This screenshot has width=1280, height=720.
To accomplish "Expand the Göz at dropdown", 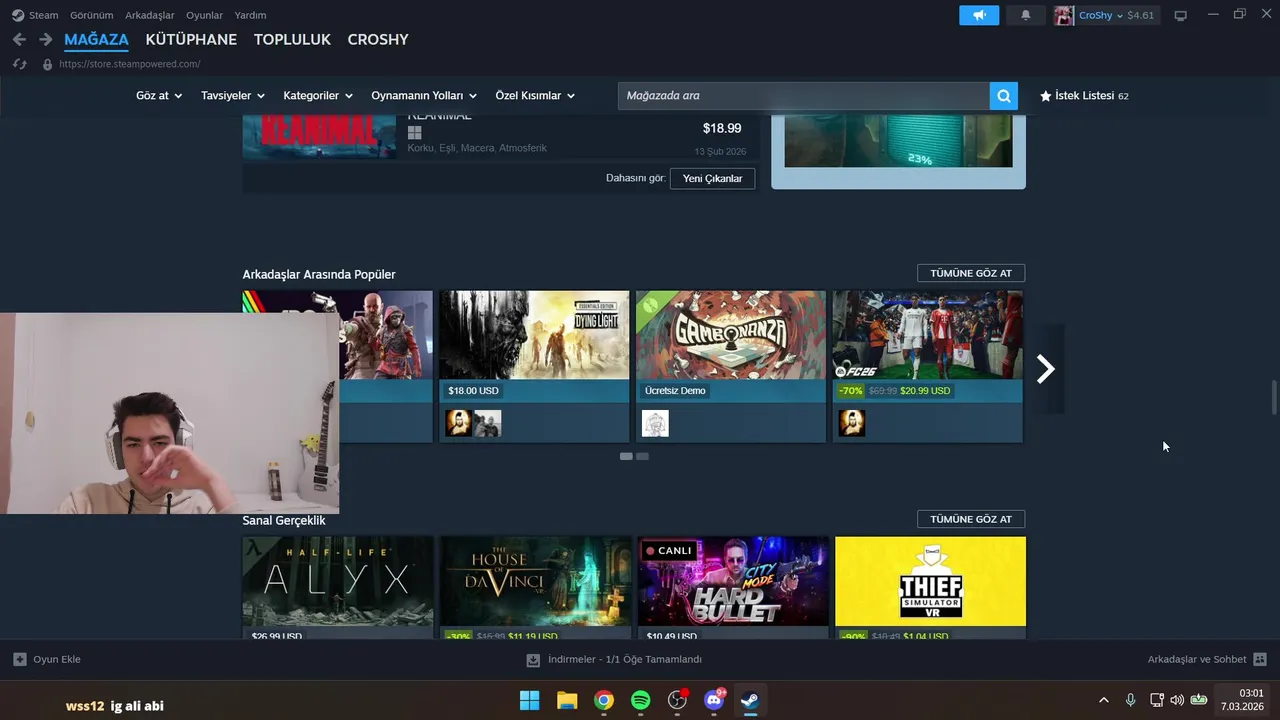I will pos(159,96).
